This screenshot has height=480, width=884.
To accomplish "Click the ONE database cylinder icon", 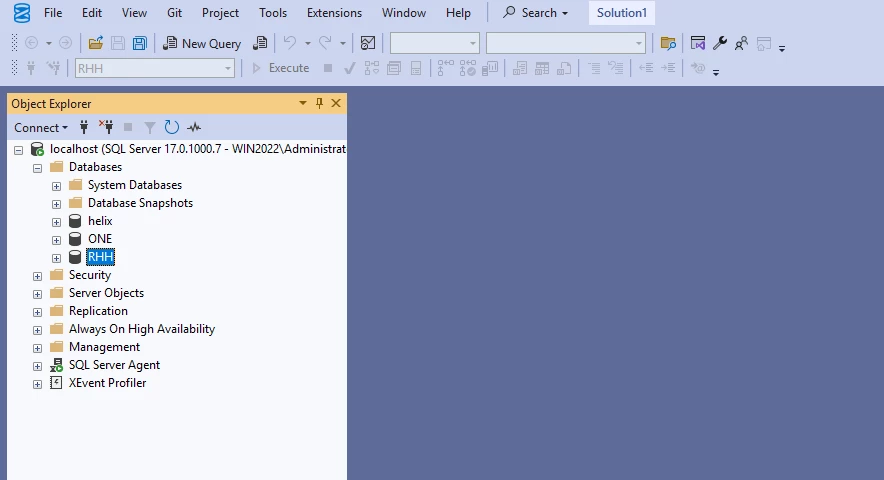I will click(x=75, y=239).
